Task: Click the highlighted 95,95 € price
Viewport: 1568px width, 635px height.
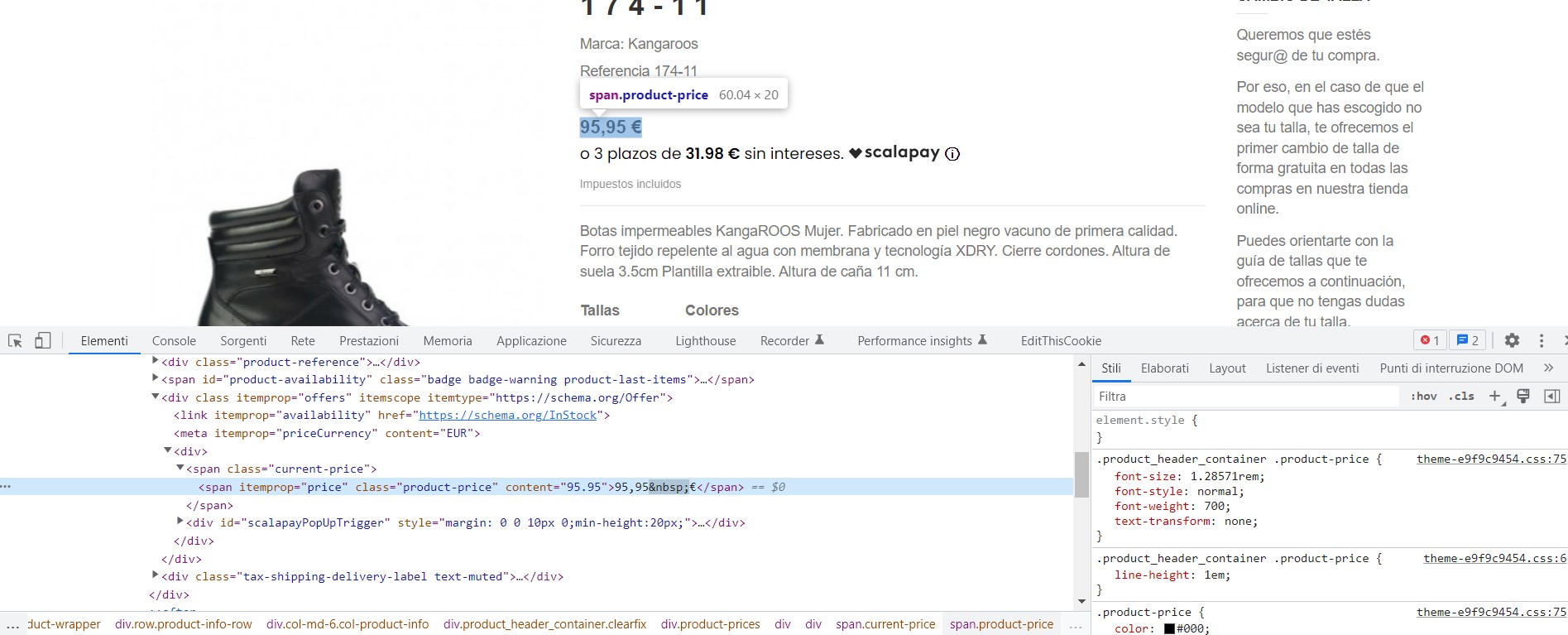Action: [x=611, y=127]
